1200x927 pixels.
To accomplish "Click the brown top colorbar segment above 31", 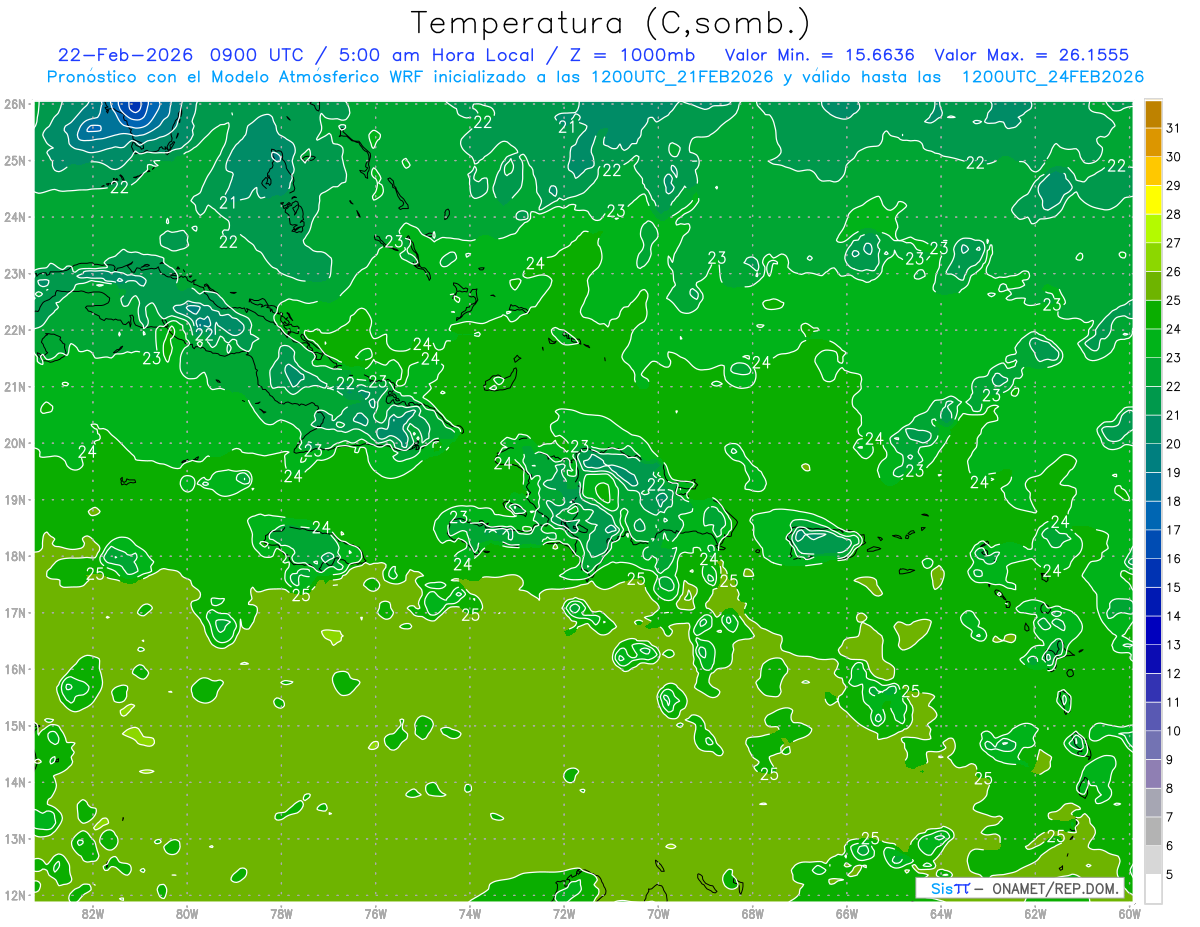I will coord(1153,114).
